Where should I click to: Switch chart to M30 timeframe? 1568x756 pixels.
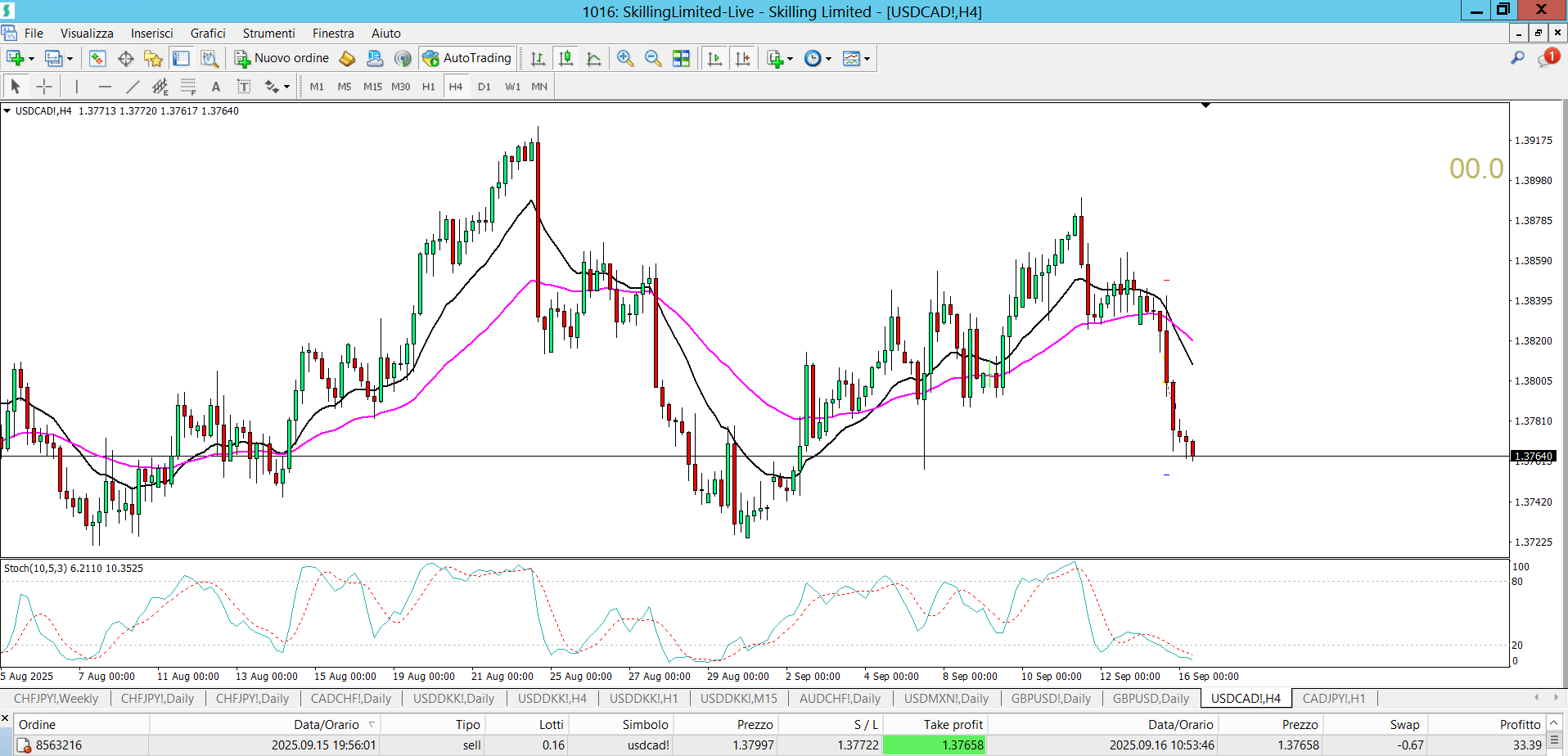pyautogui.click(x=400, y=86)
